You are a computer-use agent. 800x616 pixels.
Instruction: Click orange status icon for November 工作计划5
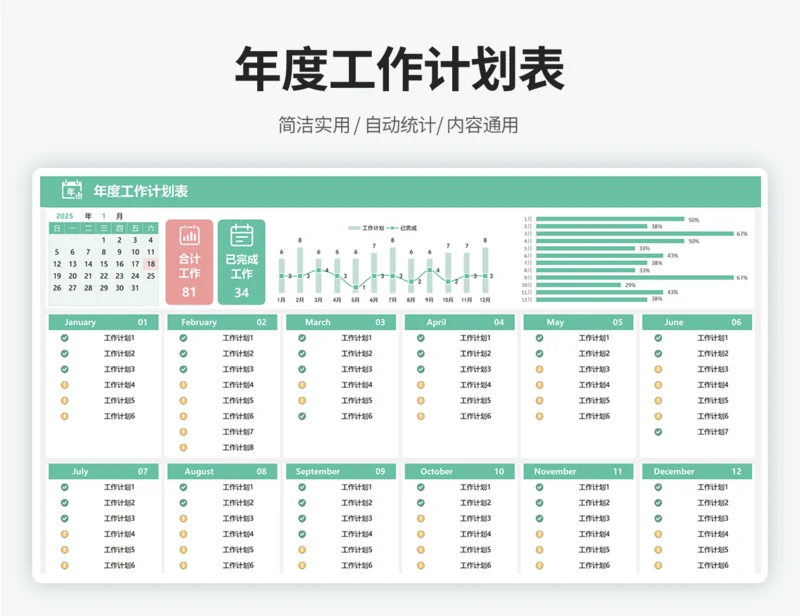tap(539, 550)
